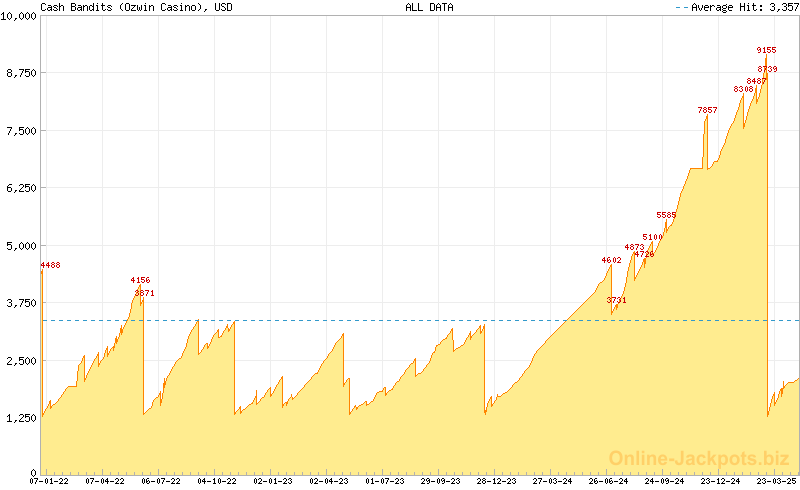This screenshot has width=800, height=490.
Task: Click the 07-01-22 date on x-axis
Action: [x=49, y=481]
